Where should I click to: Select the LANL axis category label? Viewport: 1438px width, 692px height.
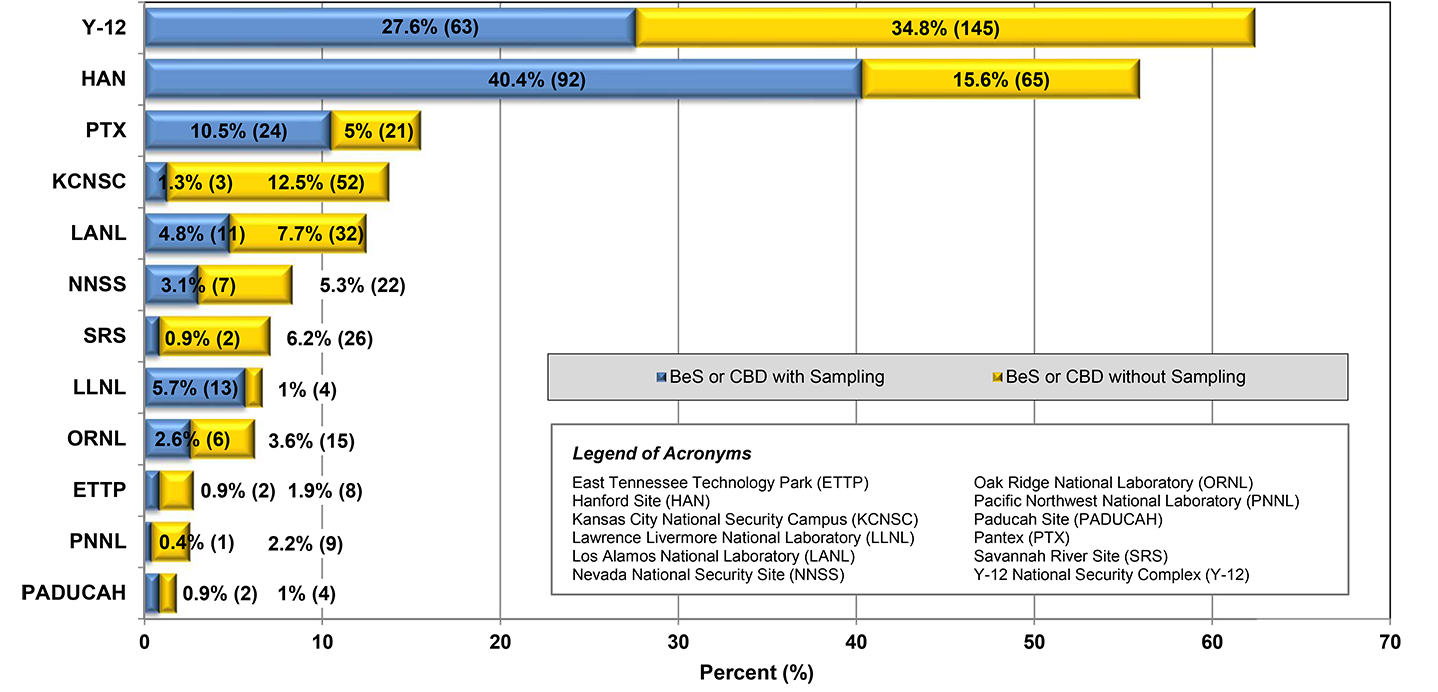point(99,234)
